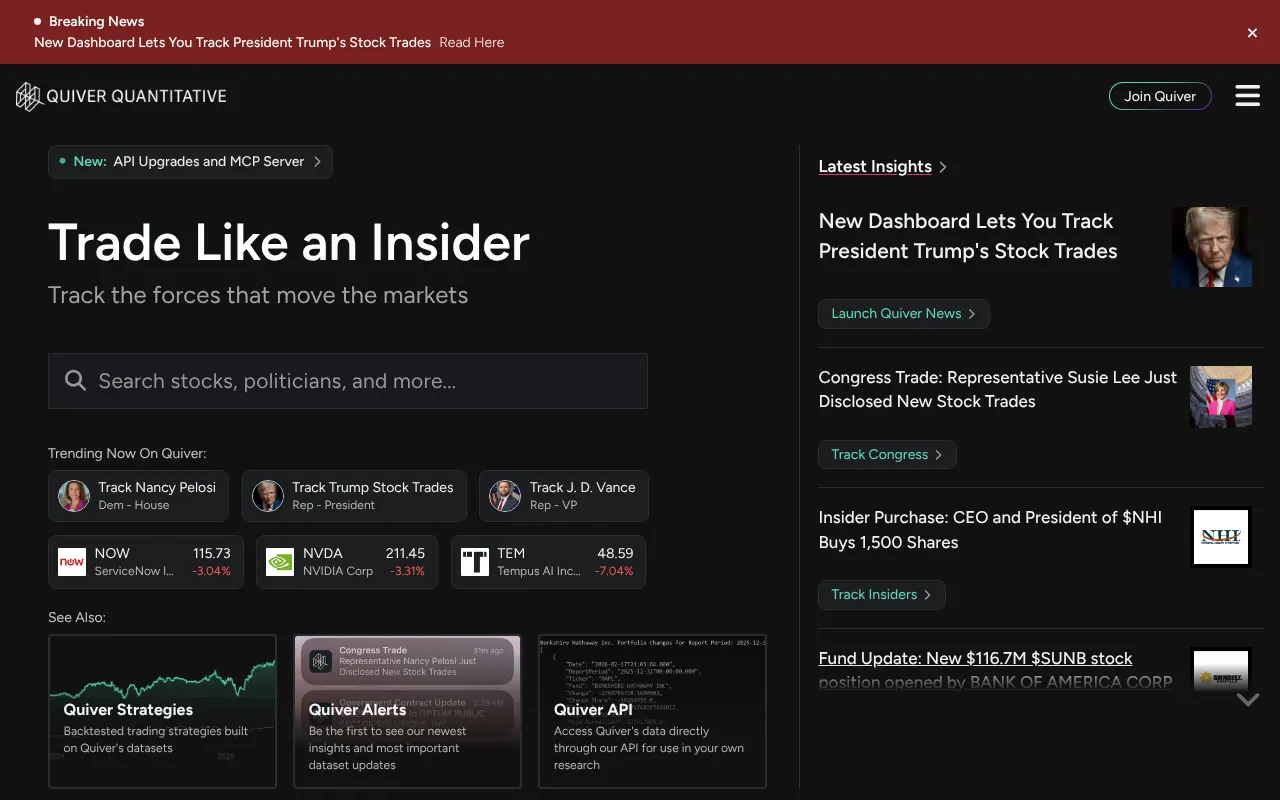Open the Trump photo thumbnail in Insights
The width and height of the screenshot is (1280, 800).
pyautogui.click(x=1212, y=247)
